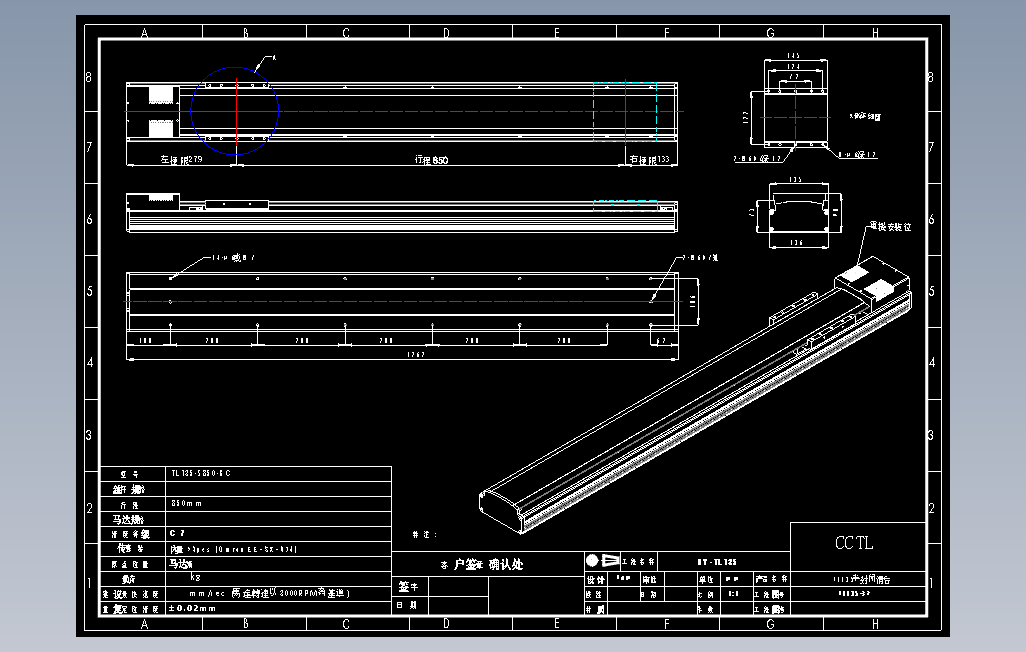The height and width of the screenshot is (652, 1026).
Task: Click the C7 precision grade cell
Action: pos(279,534)
